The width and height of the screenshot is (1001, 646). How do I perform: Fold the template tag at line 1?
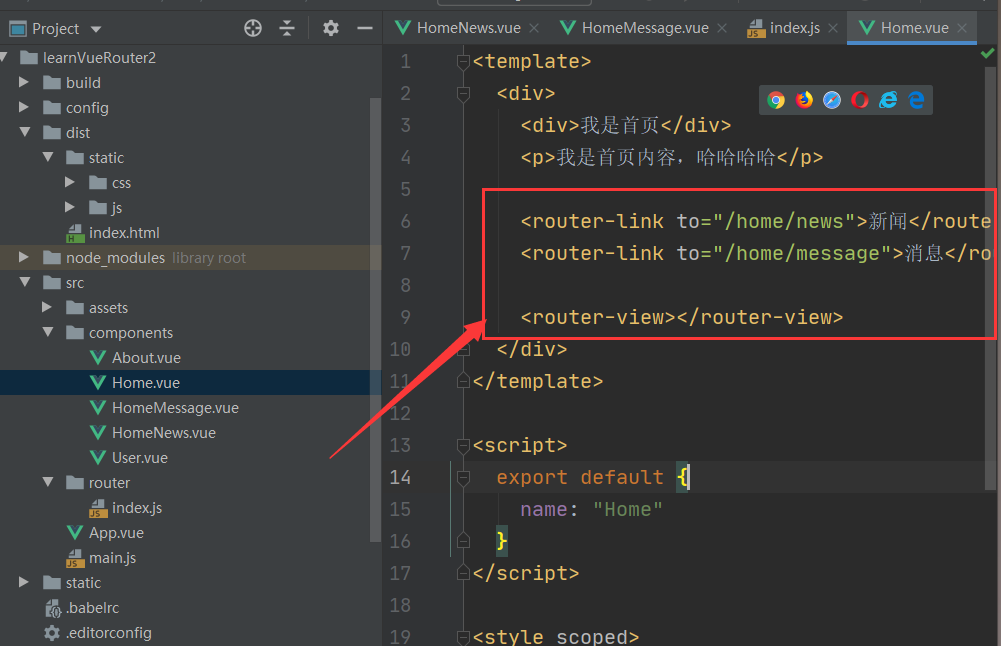463,62
